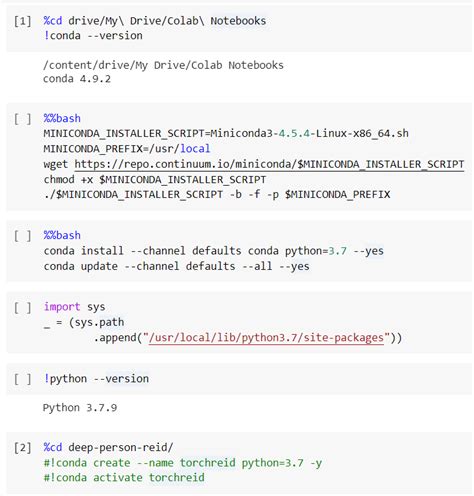Viewport: 474px width, 496px height.
Task: Click the chmod +x installer script line
Action: pyautogui.click(x=155, y=180)
